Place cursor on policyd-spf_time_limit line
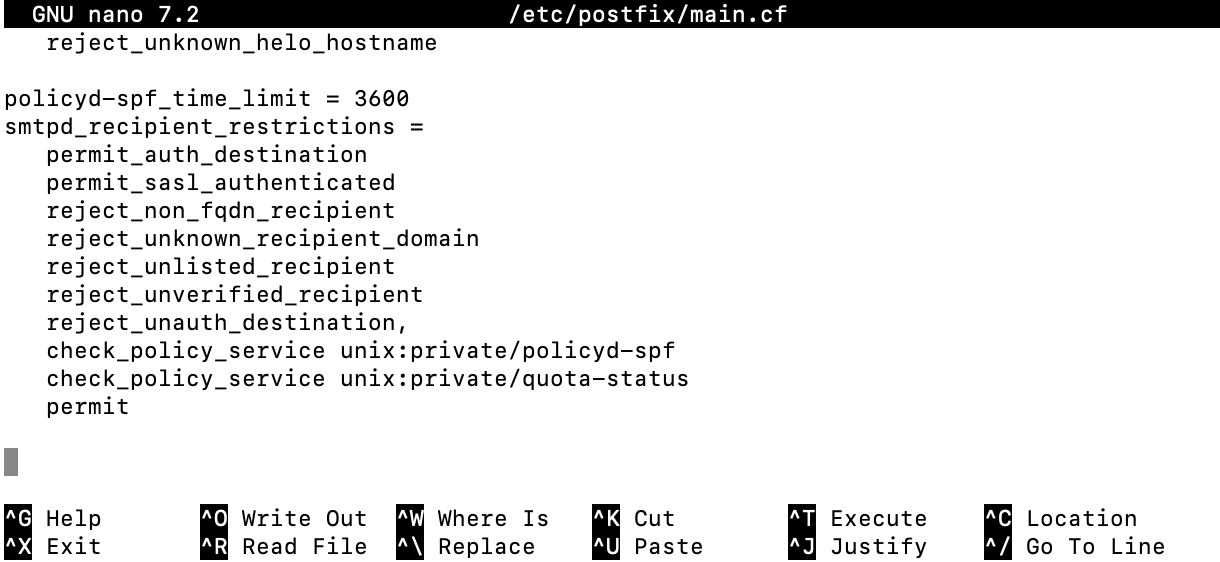The width and height of the screenshot is (1220, 562). [x=207, y=99]
